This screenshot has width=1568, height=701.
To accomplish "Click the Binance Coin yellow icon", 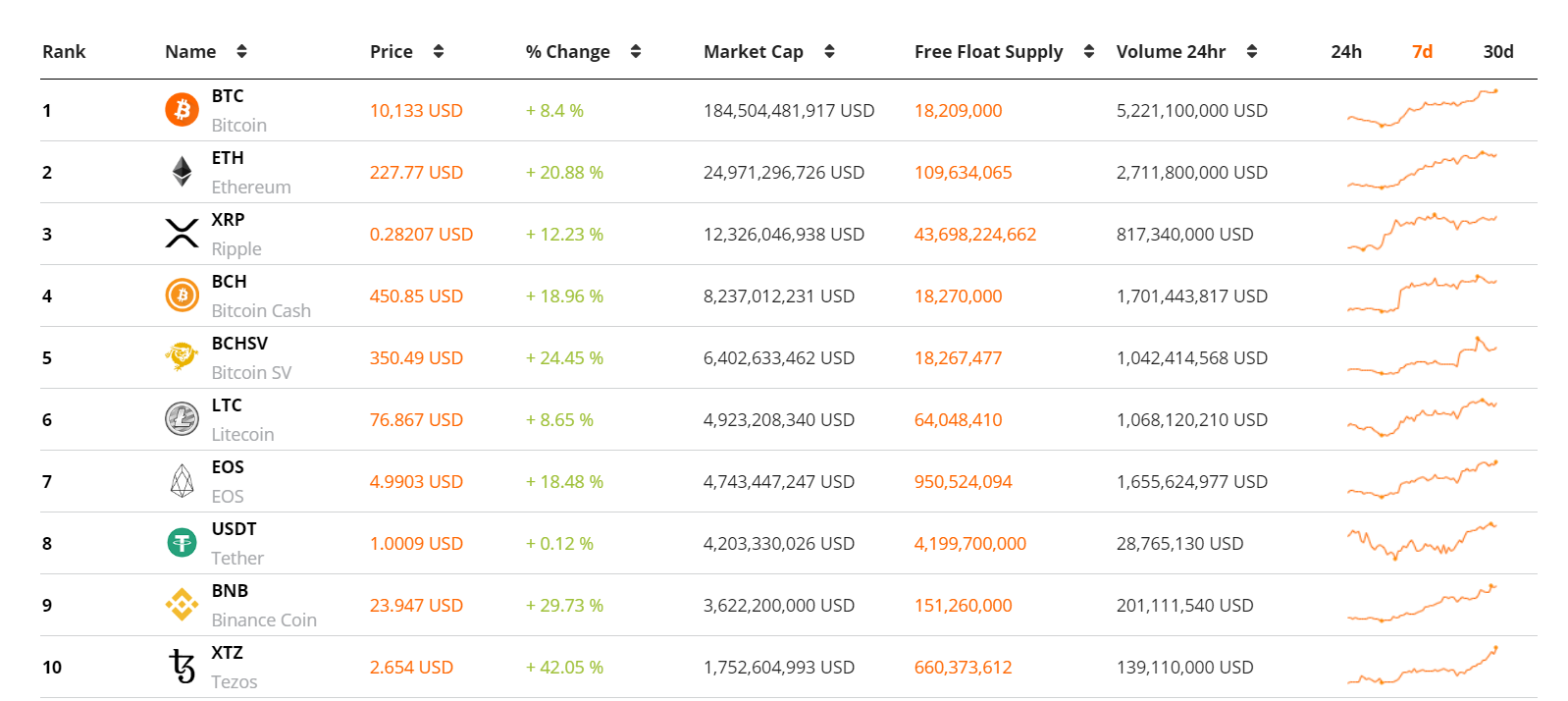I will click(x=182, y=605).
